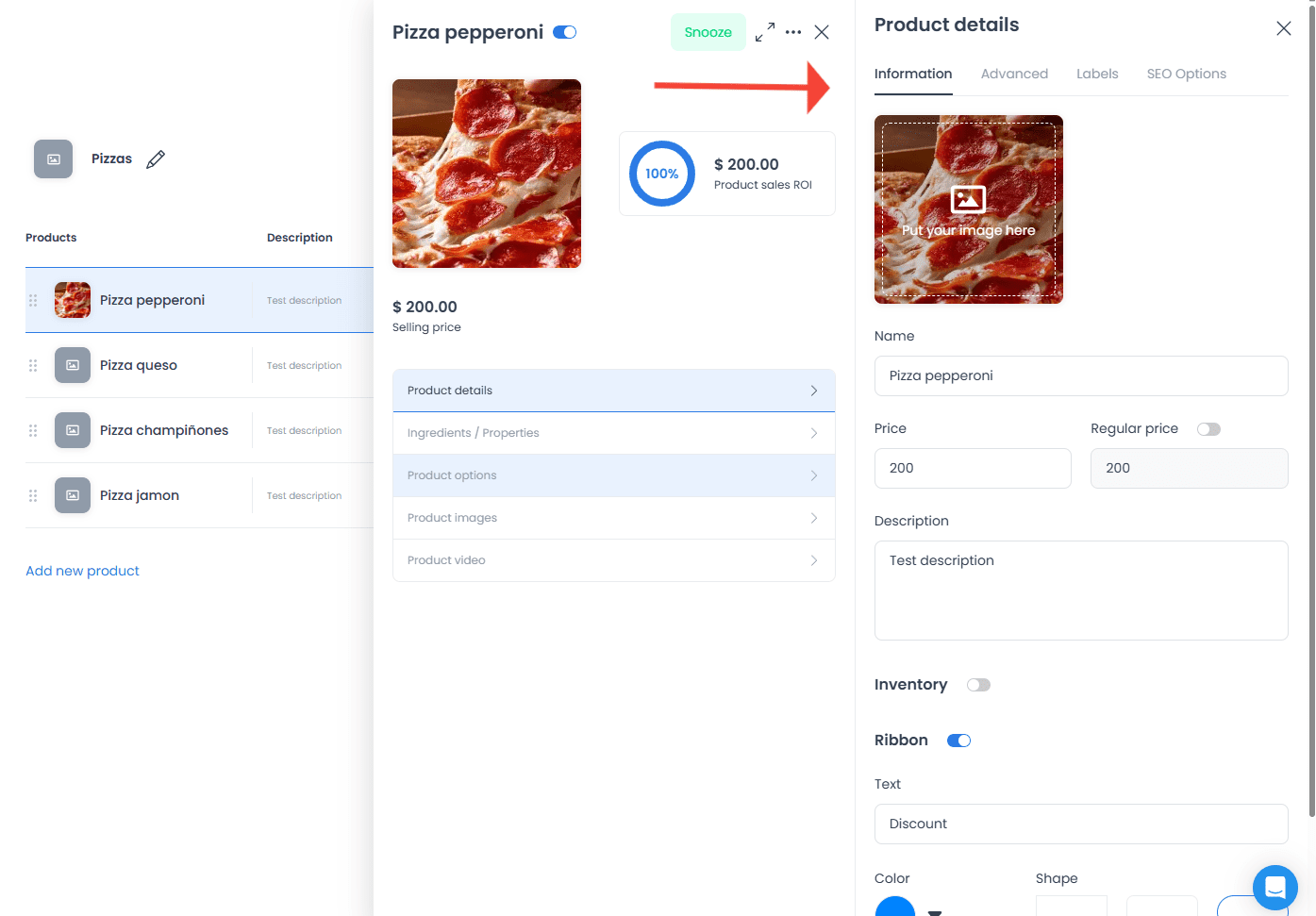
Task: Select the Pizza queso product row
Action: tap(199, 365)
